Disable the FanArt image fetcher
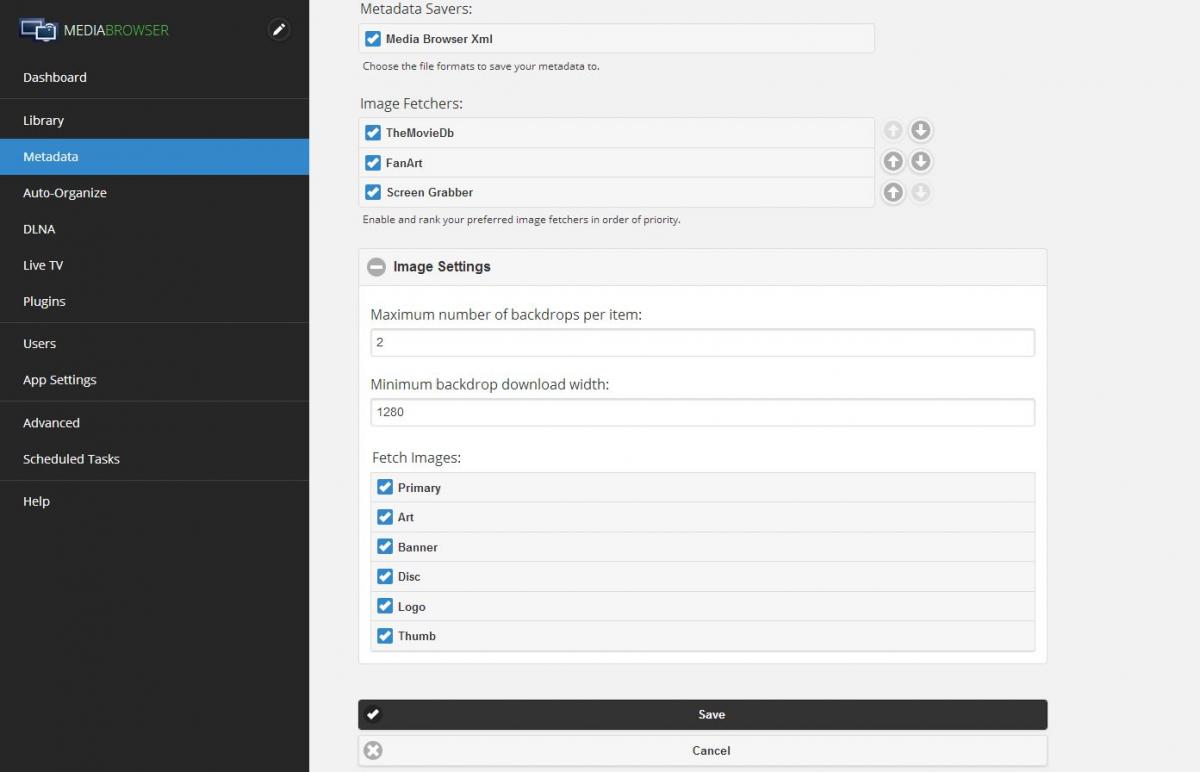The width and height of the screenshot is (1200, 772). point(373,162)
